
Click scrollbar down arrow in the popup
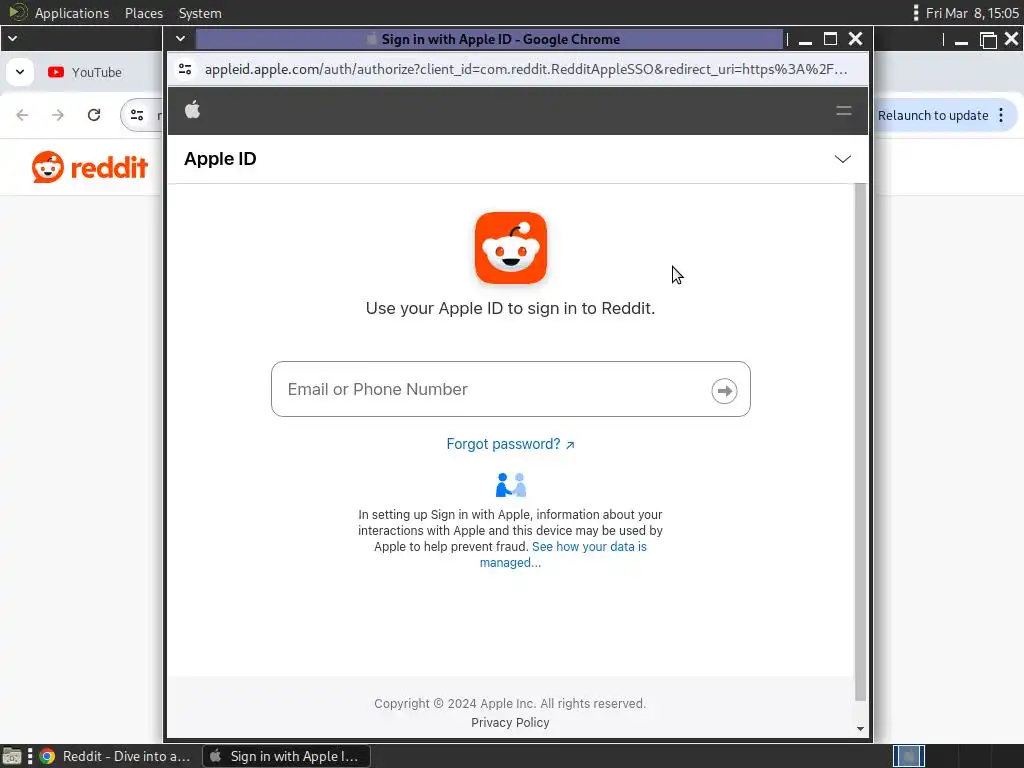click(x=860, y=729)
